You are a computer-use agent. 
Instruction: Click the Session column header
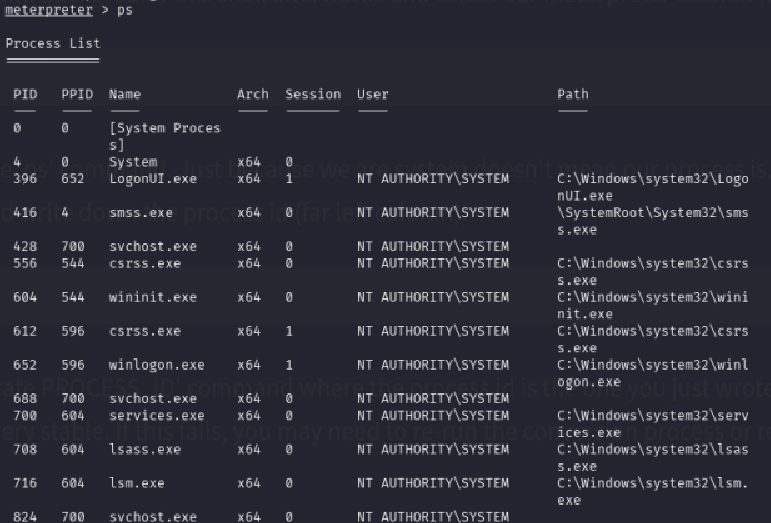pos(312,94)
